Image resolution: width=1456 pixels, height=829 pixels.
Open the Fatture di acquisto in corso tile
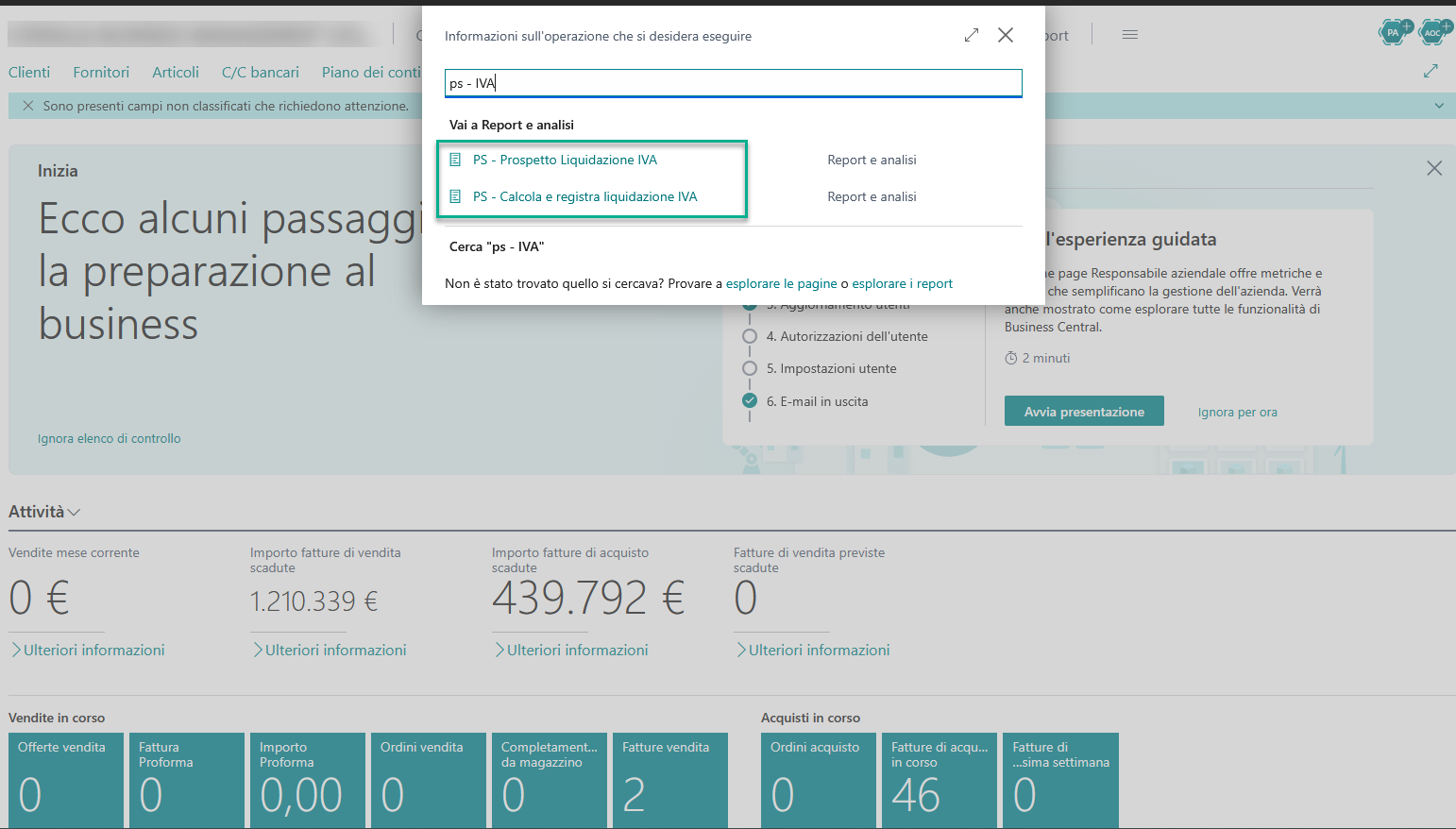click(940, 781)
